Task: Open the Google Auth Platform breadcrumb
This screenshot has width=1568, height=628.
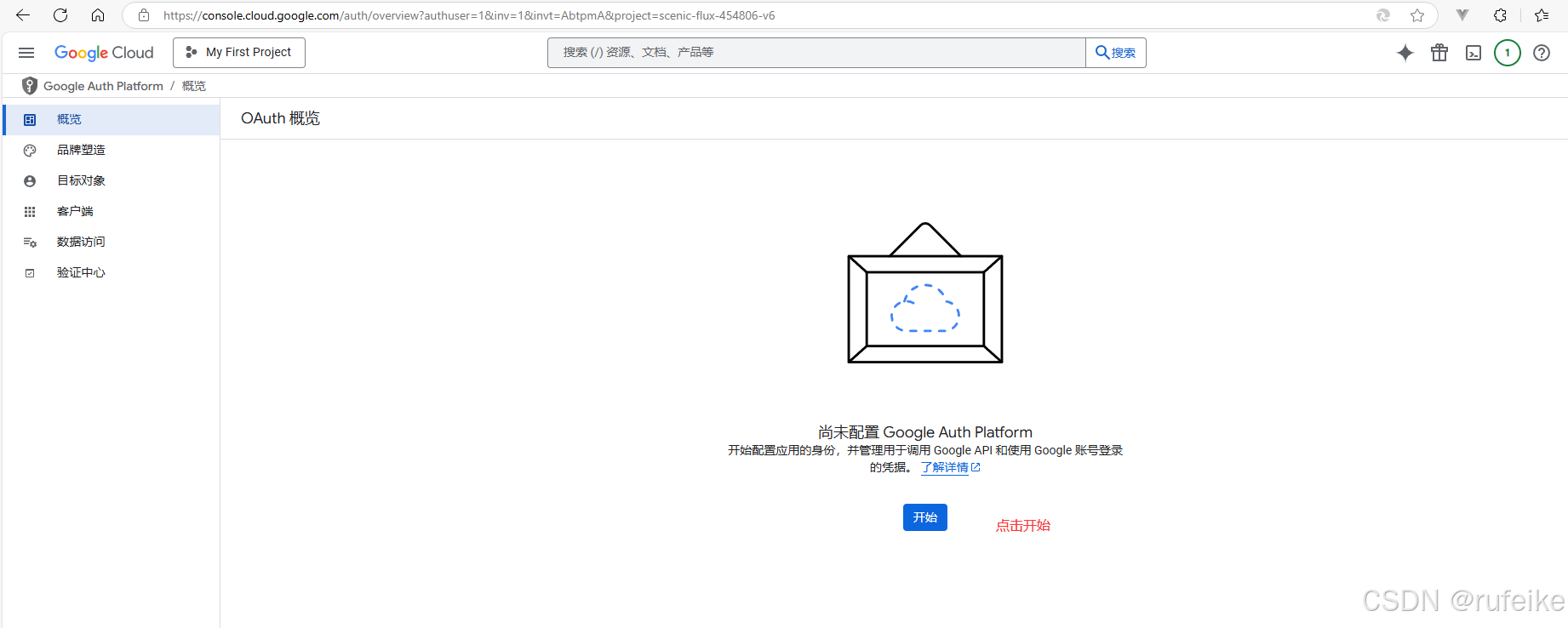Action: click(x=103, y=86)
